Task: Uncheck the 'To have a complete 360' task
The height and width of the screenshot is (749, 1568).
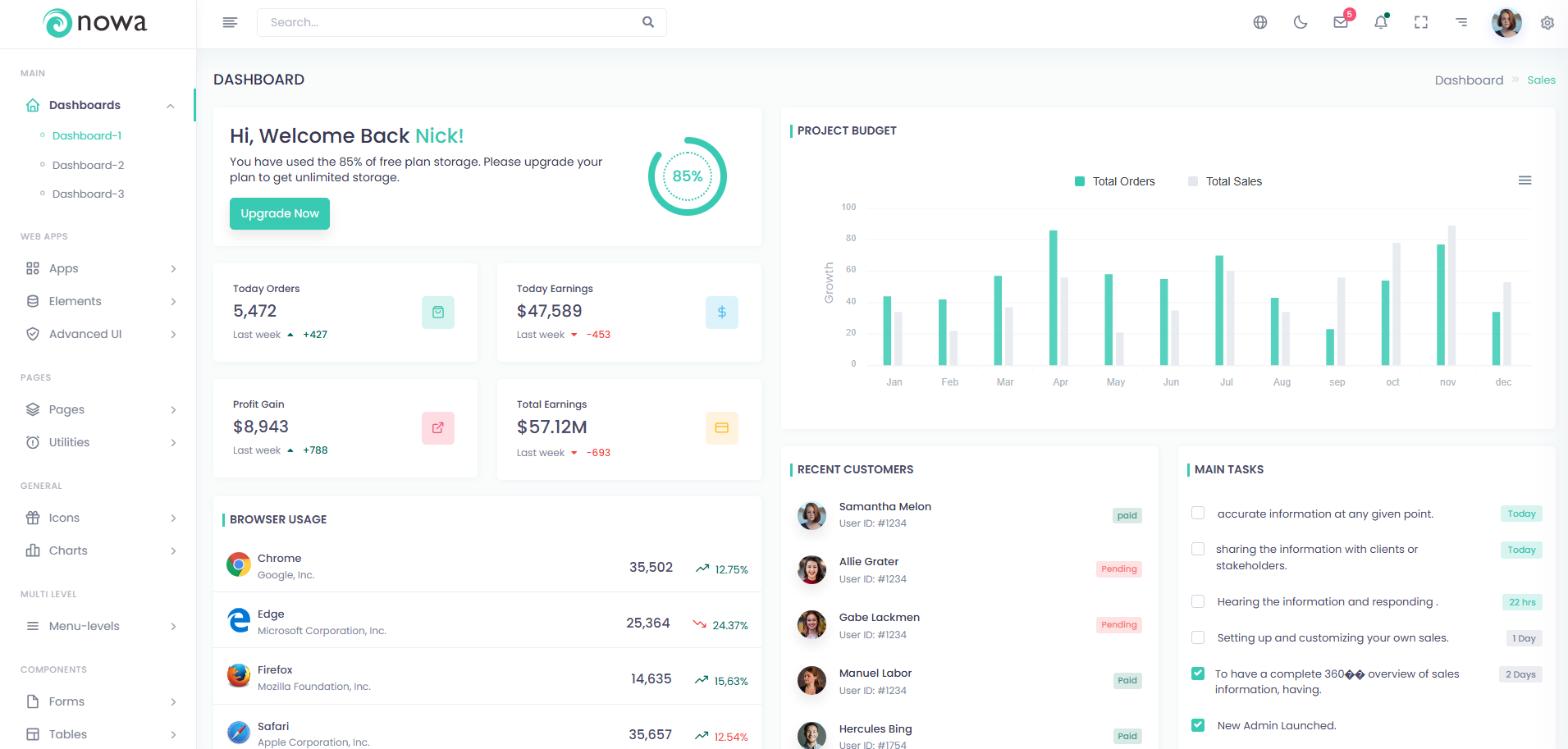Action: (x=1198, y=674)
